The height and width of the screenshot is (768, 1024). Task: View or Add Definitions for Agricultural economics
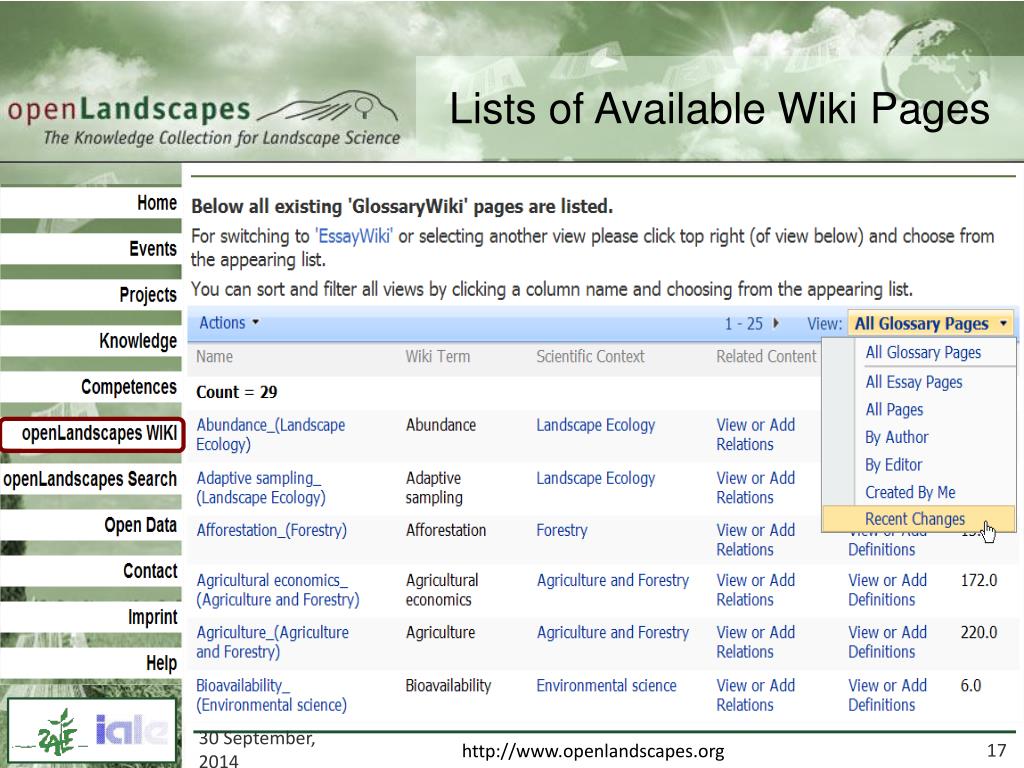pos(888,590)
